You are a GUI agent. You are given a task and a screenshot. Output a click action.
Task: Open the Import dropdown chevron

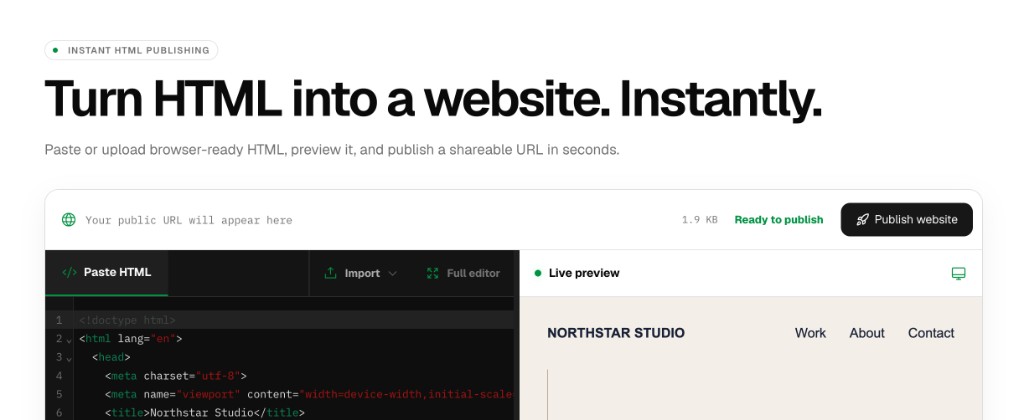[392, 274]
